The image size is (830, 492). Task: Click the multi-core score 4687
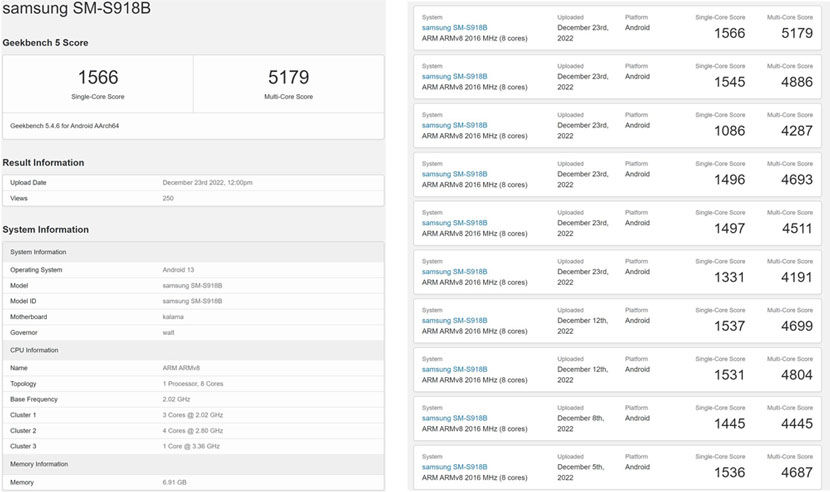[x=797, y=472]
